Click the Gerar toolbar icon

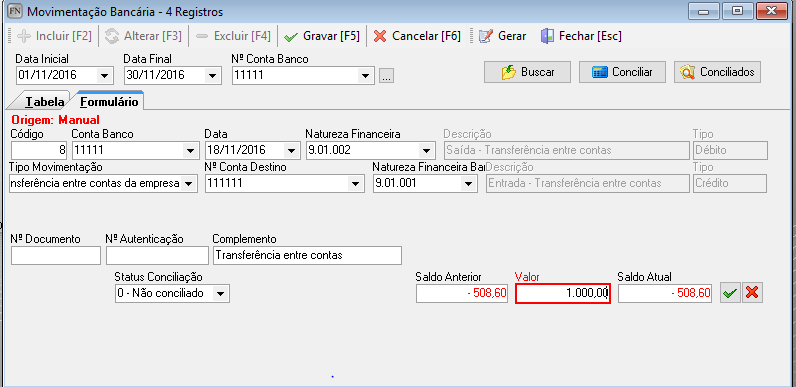coord(486,37)
